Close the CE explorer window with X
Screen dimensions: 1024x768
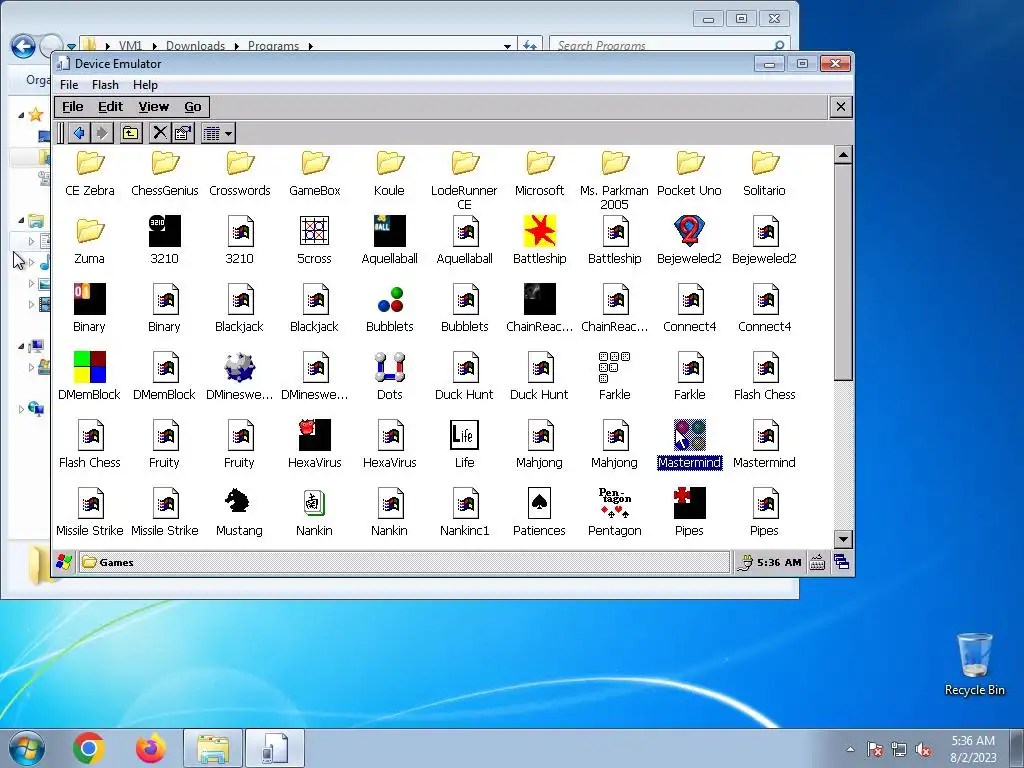pyautogui.click(x=841, y=106)
